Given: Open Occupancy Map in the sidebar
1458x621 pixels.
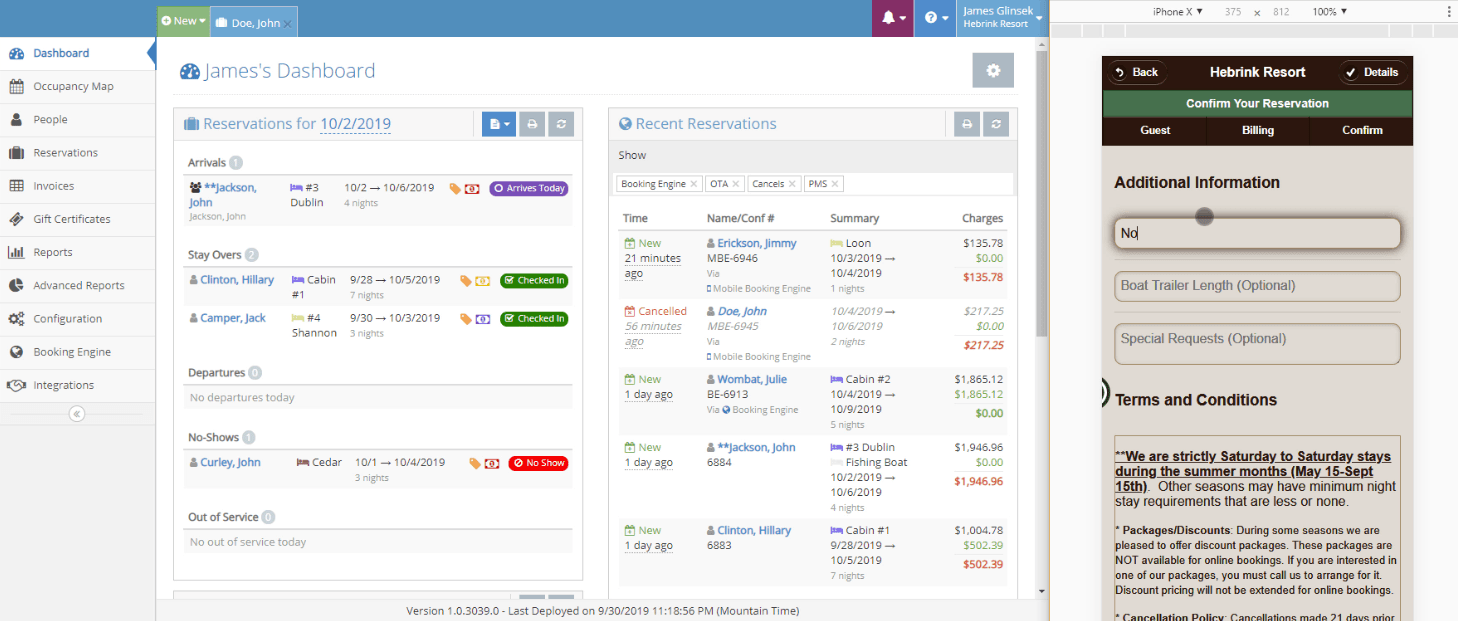Looking at the screenshot, I should 73,86.
